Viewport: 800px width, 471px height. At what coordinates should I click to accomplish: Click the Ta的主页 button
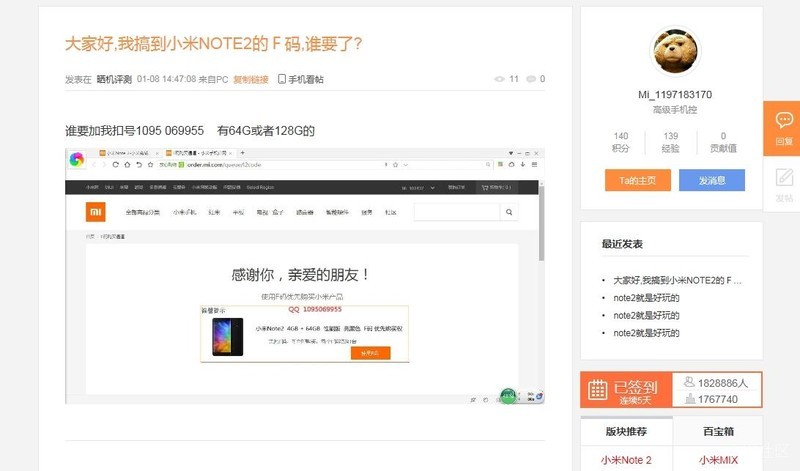point(638,180)
